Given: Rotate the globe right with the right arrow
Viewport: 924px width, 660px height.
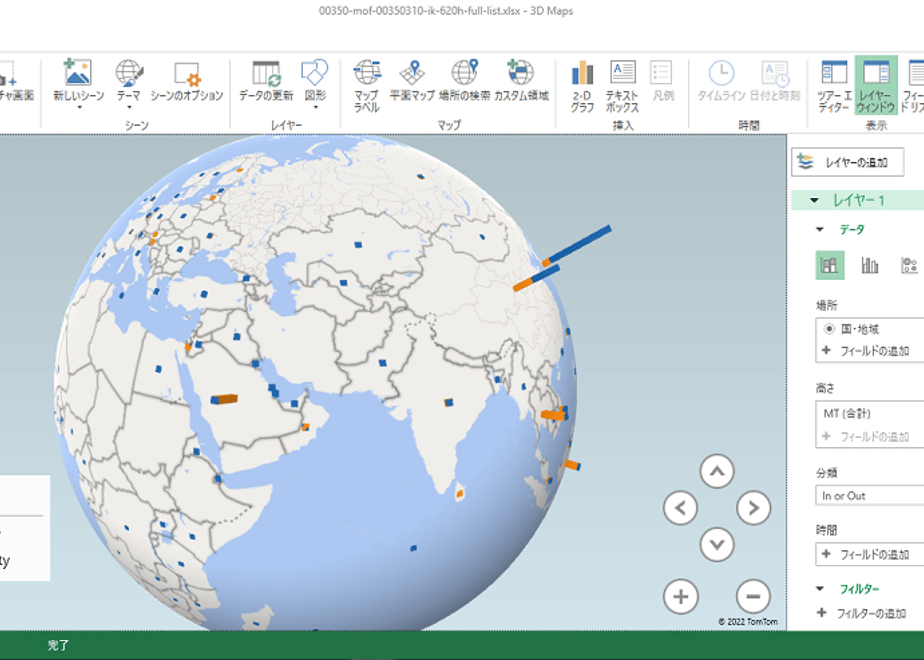Looking at the screenshot, I should tap(754, 508).
